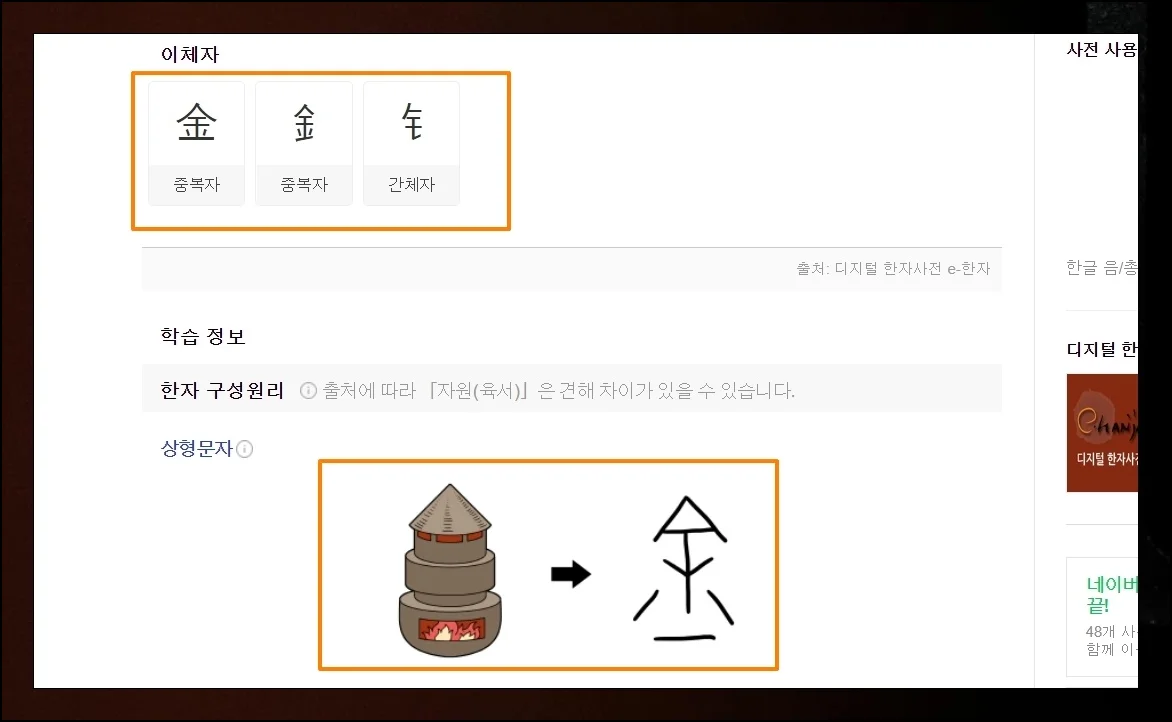The image size is (1172, 722).
Task: Click the info icon beside 상형문자
Action: 244,449
